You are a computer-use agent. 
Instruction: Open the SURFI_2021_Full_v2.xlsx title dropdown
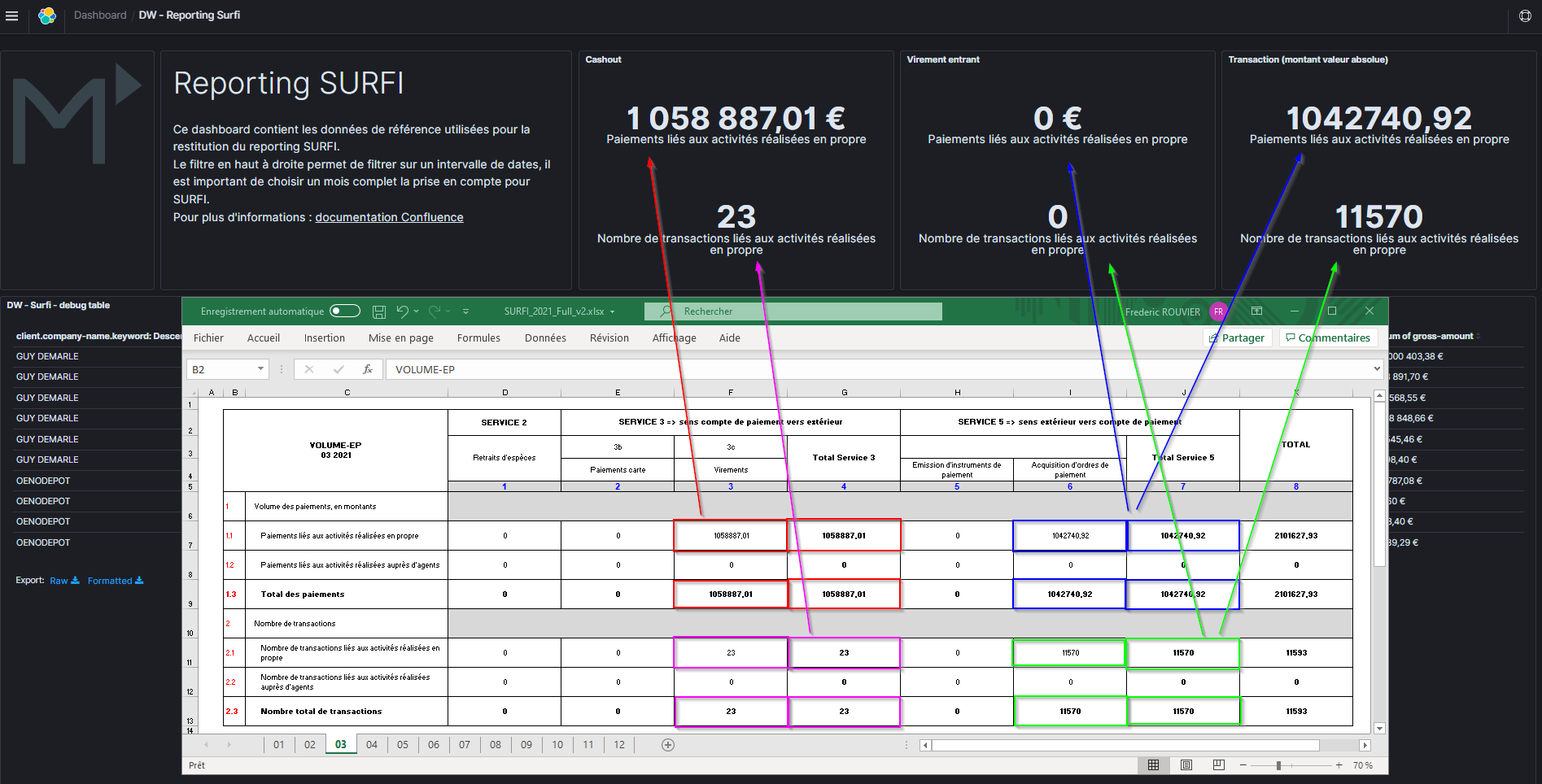[612, 311]
